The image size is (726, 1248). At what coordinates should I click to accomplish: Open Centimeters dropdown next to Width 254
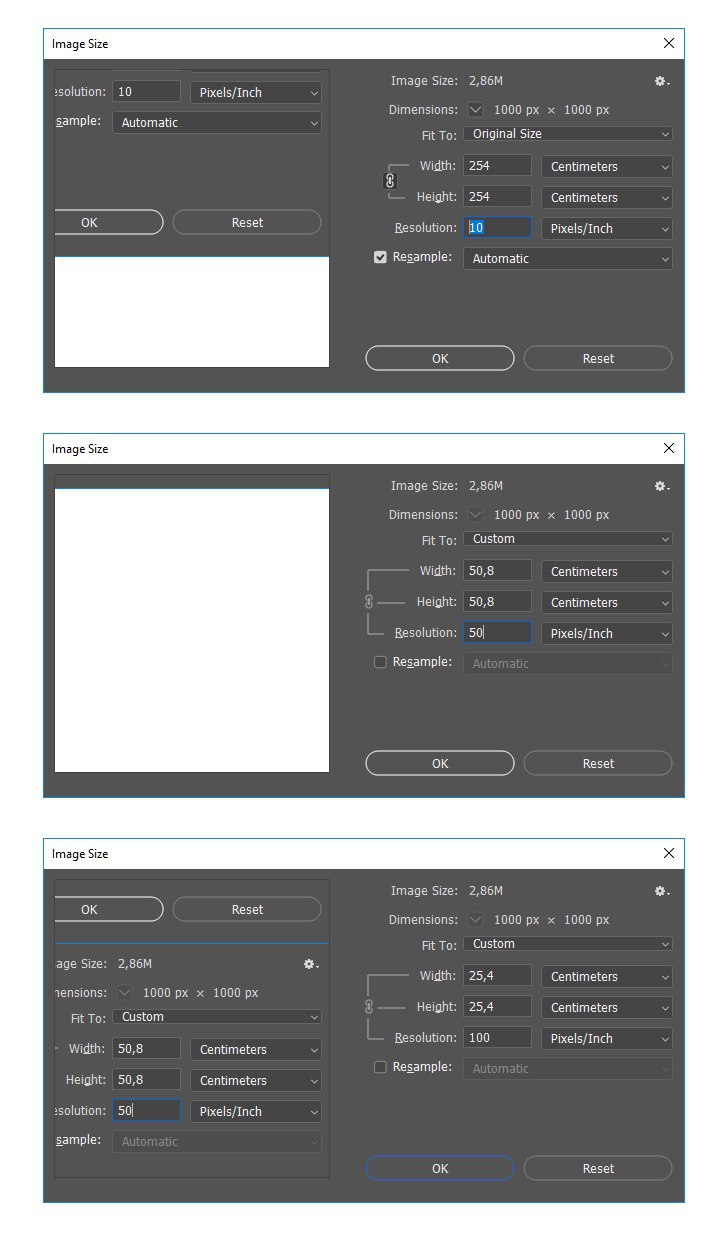point(607,167)
